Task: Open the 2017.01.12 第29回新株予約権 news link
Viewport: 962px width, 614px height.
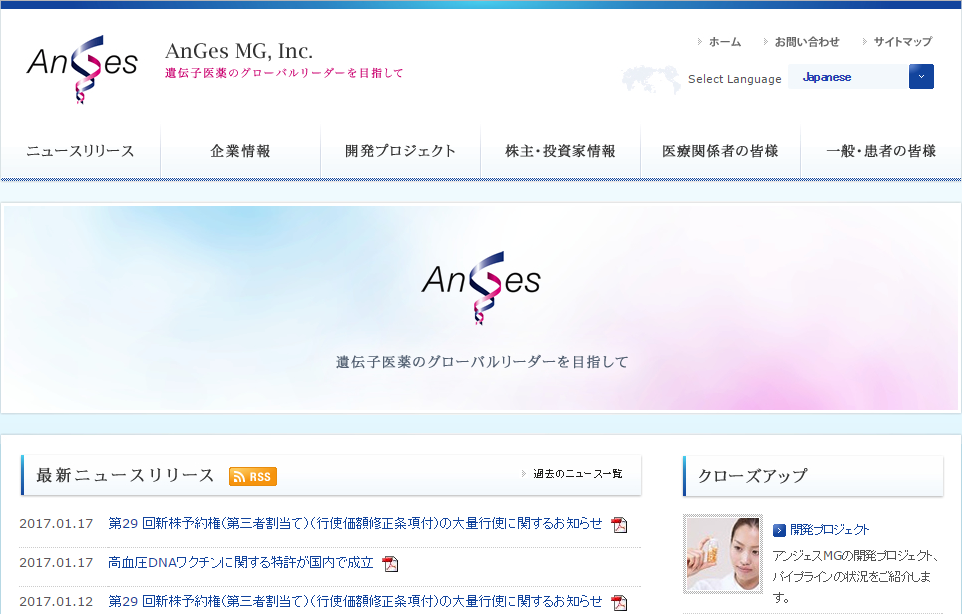Action: pyautogui.click(x=355, y=602)
